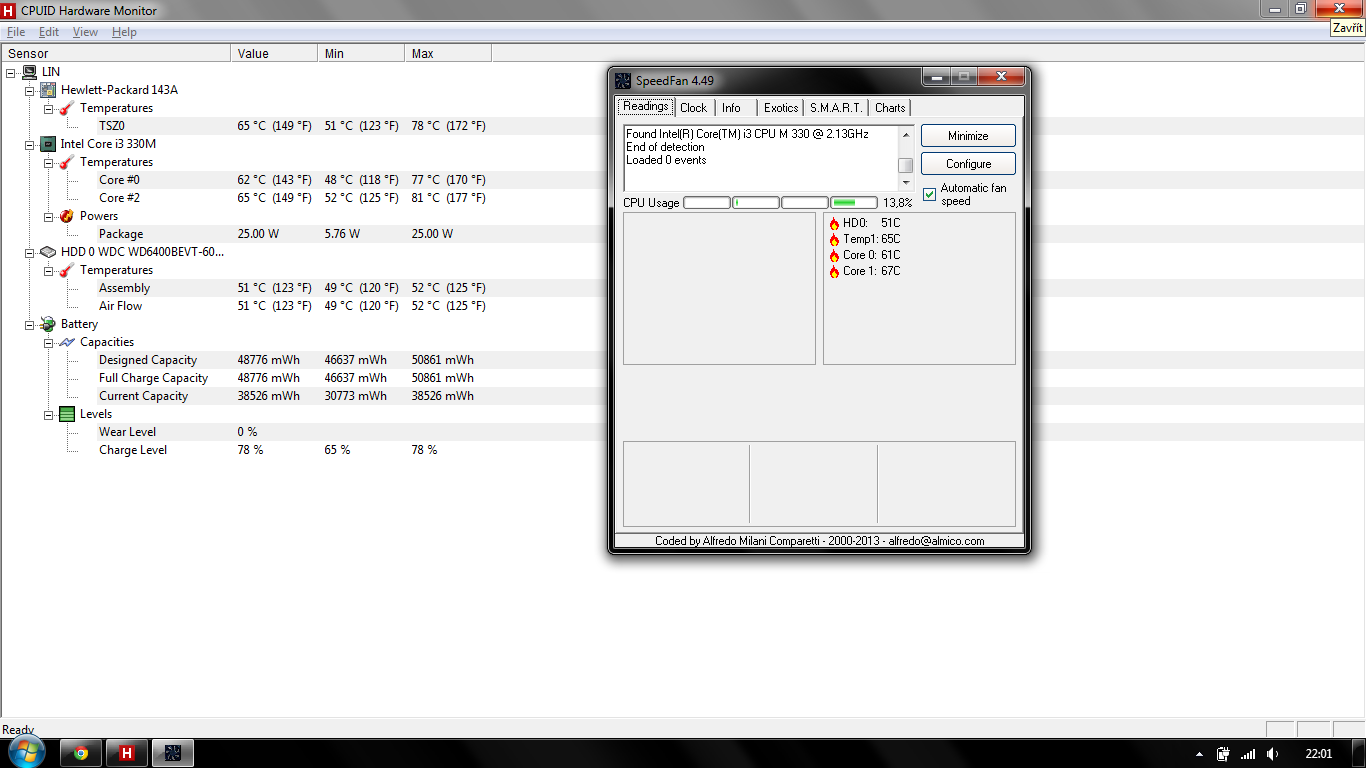
Task: Collapse the Powers node
Action: 49,216
